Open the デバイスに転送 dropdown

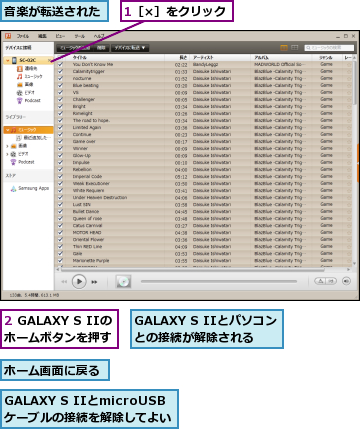coord(130,48)
